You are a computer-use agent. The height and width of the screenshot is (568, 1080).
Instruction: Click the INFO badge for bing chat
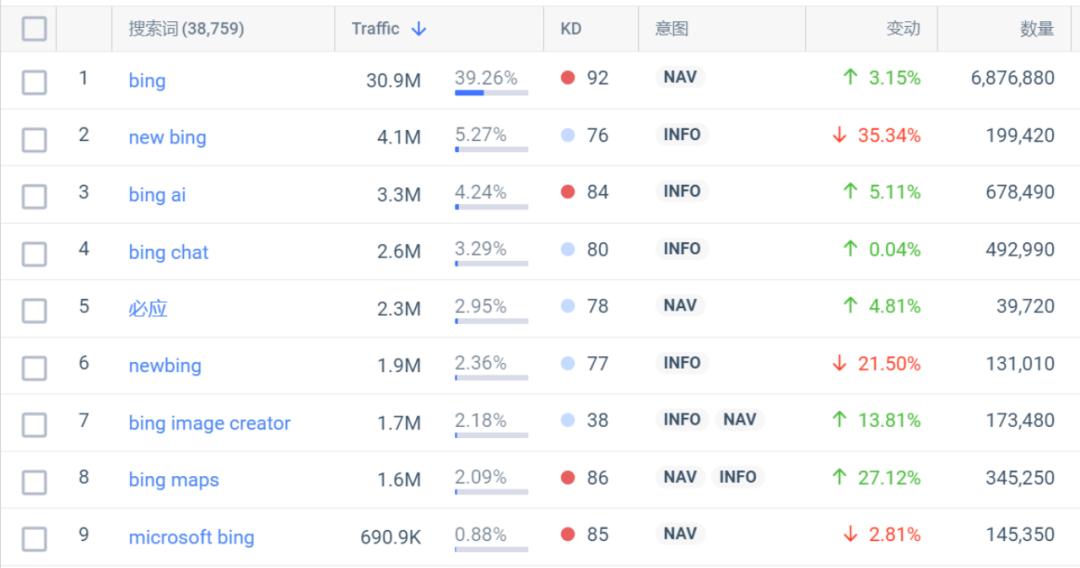point(682,248)
